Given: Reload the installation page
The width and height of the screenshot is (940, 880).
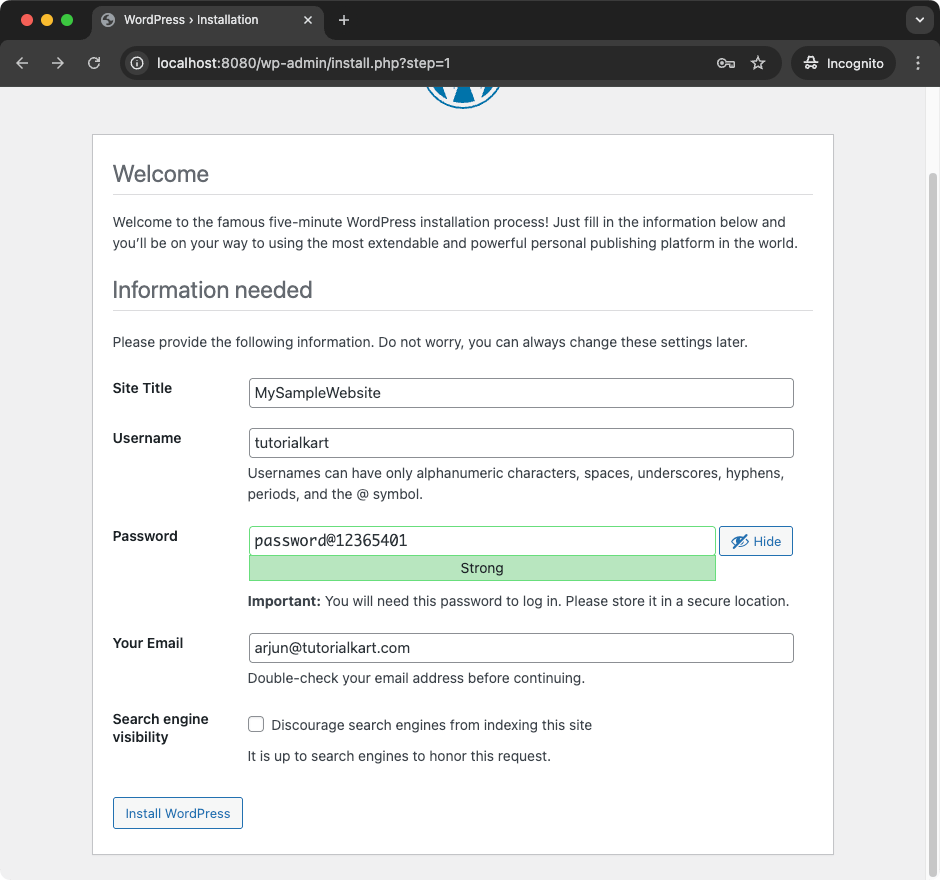Looking at the screenshot, I should pyautogui.click(x=94, y=63).
